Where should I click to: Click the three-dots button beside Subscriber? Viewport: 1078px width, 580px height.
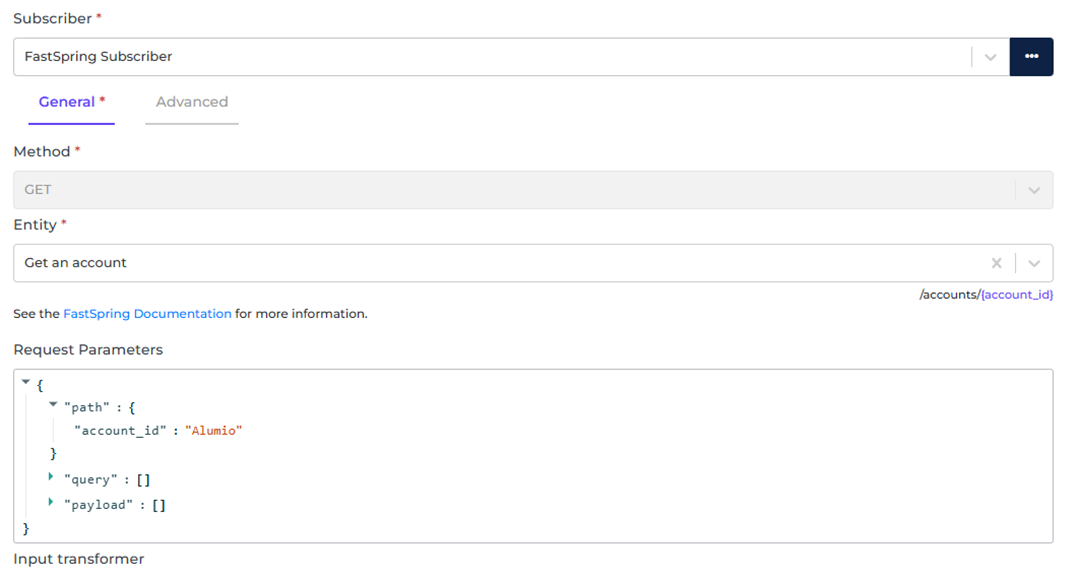click(x=1031, y=57)
